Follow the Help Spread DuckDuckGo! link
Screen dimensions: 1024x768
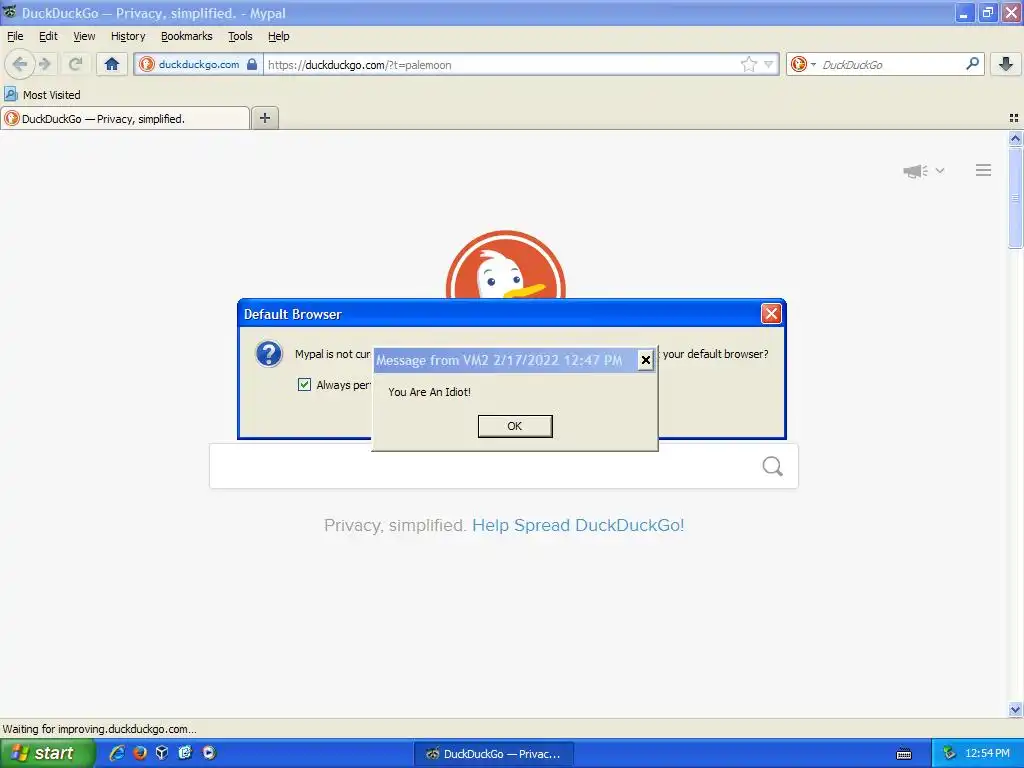coord(578,525)
